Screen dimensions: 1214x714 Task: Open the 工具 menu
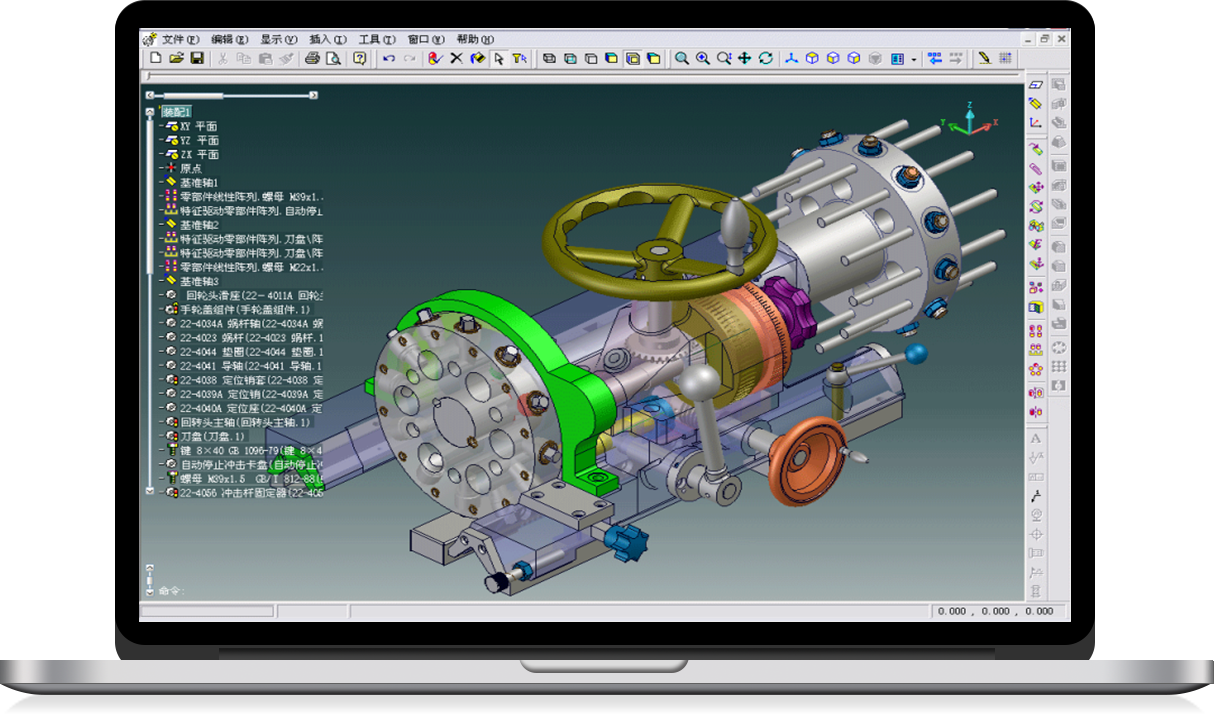(x=376, y=40)
